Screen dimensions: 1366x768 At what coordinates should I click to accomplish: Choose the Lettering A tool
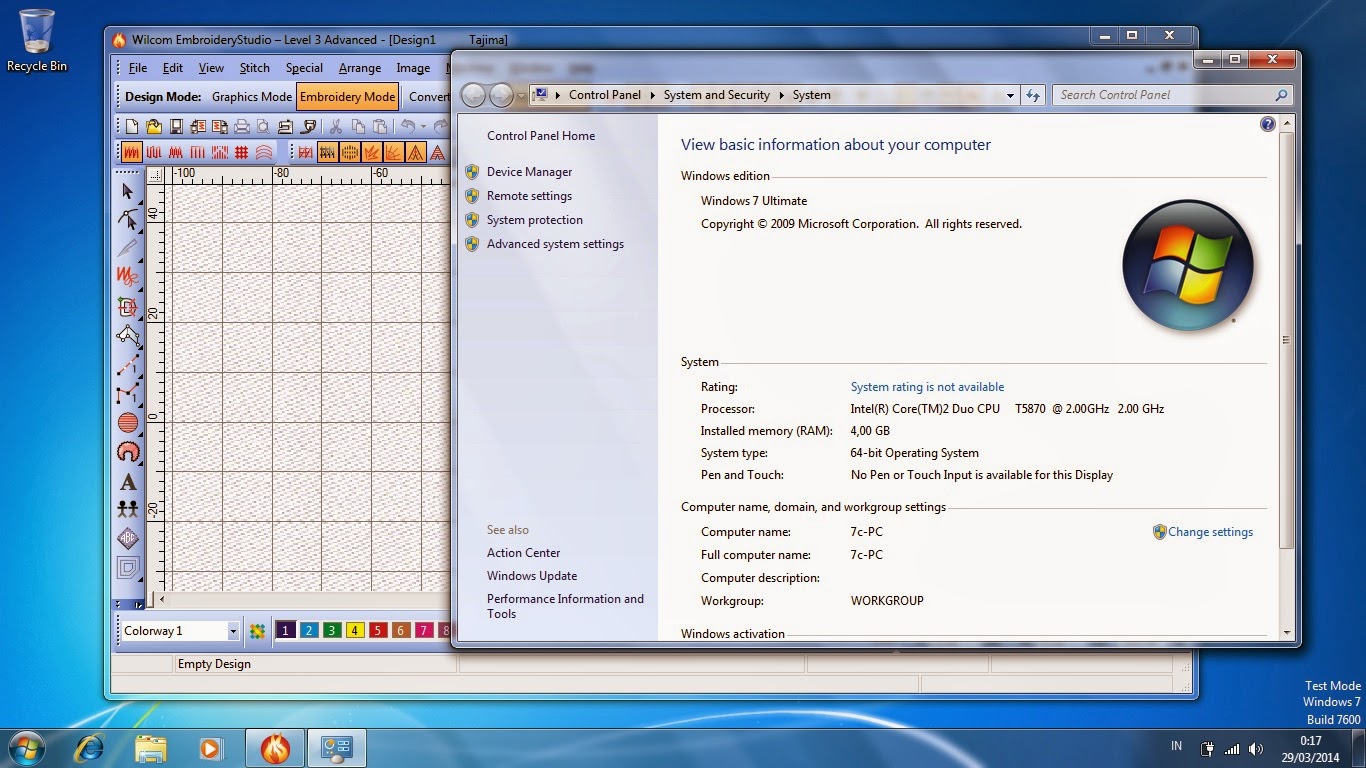point(128,482)
